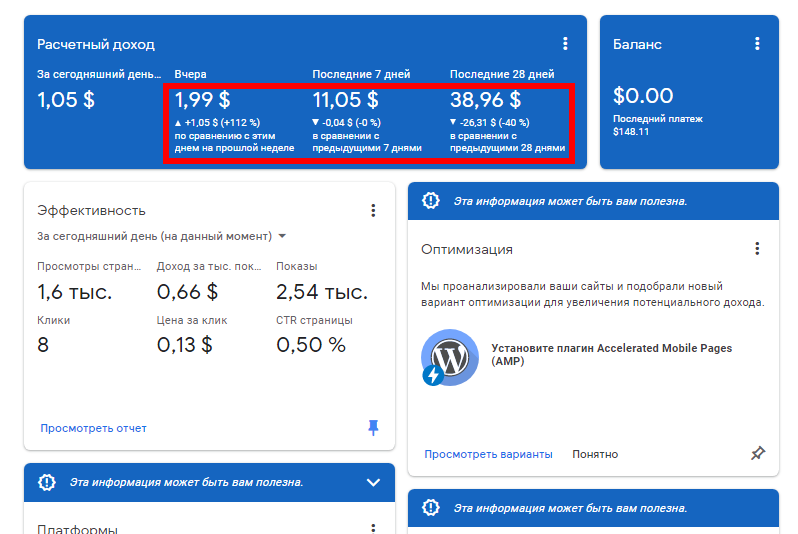The width and height of the screenshot is (798, 534).
Task: Click the lightbulb icon in the banner above Платформы
Action: (47, 482)
